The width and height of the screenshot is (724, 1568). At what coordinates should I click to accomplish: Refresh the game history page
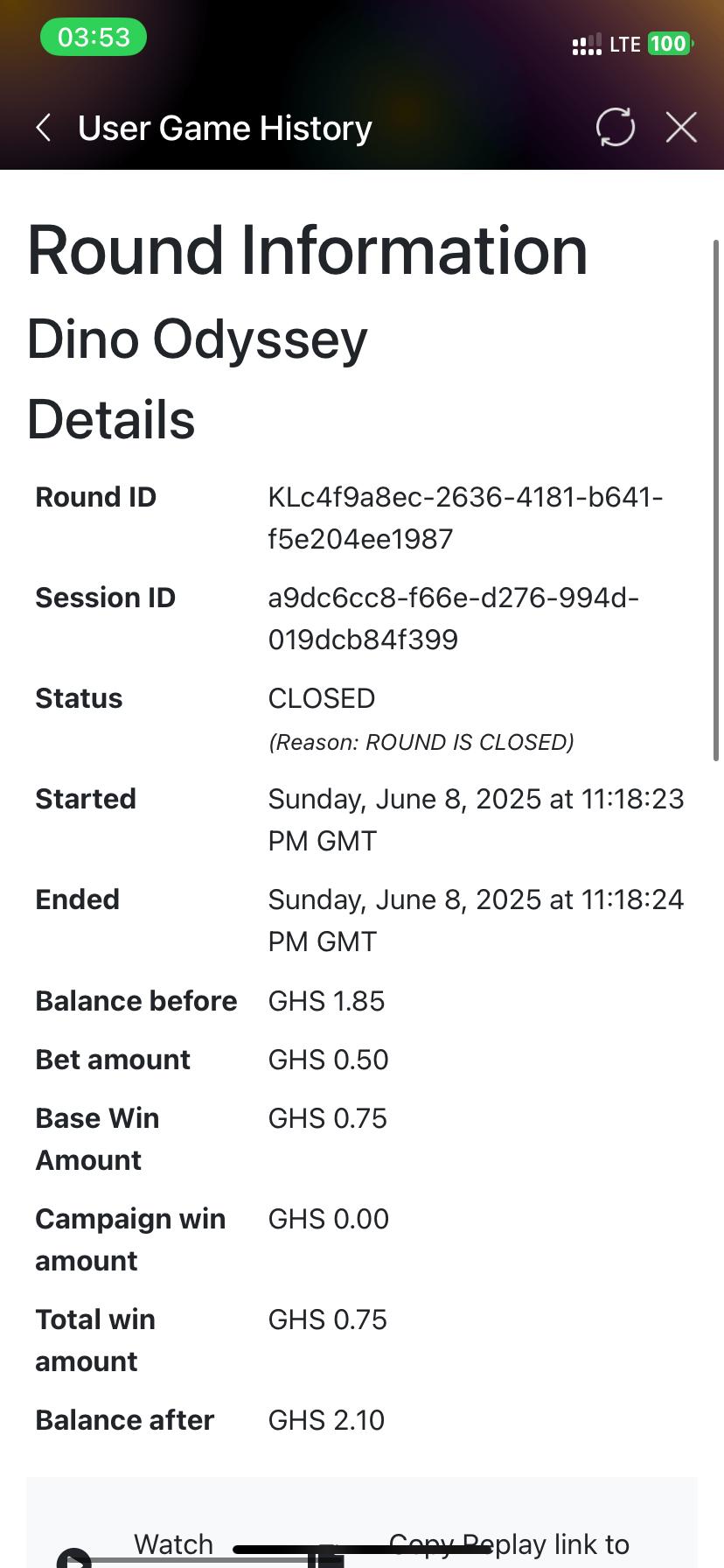(615, 128)
